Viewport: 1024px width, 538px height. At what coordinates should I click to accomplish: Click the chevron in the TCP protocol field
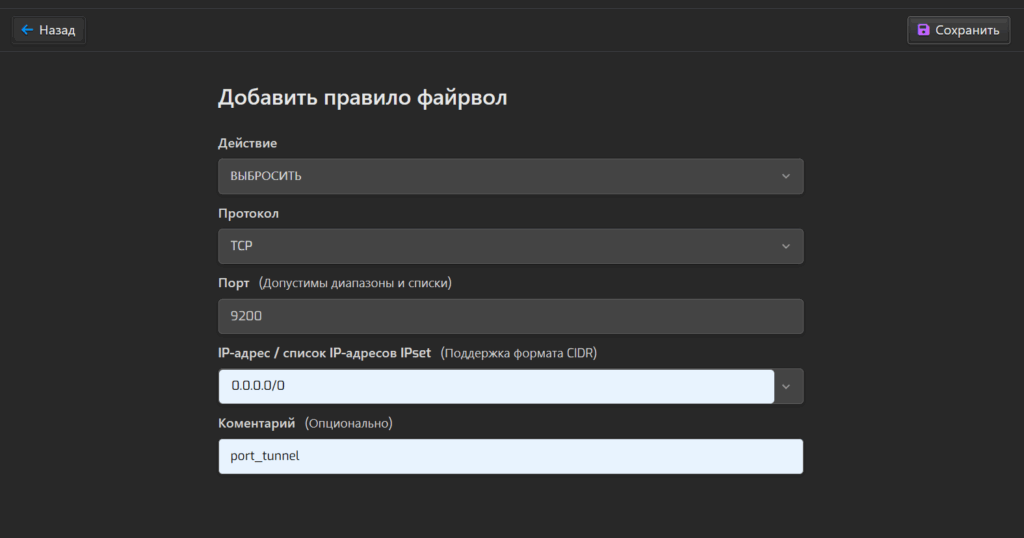click(x=786, y=246)
